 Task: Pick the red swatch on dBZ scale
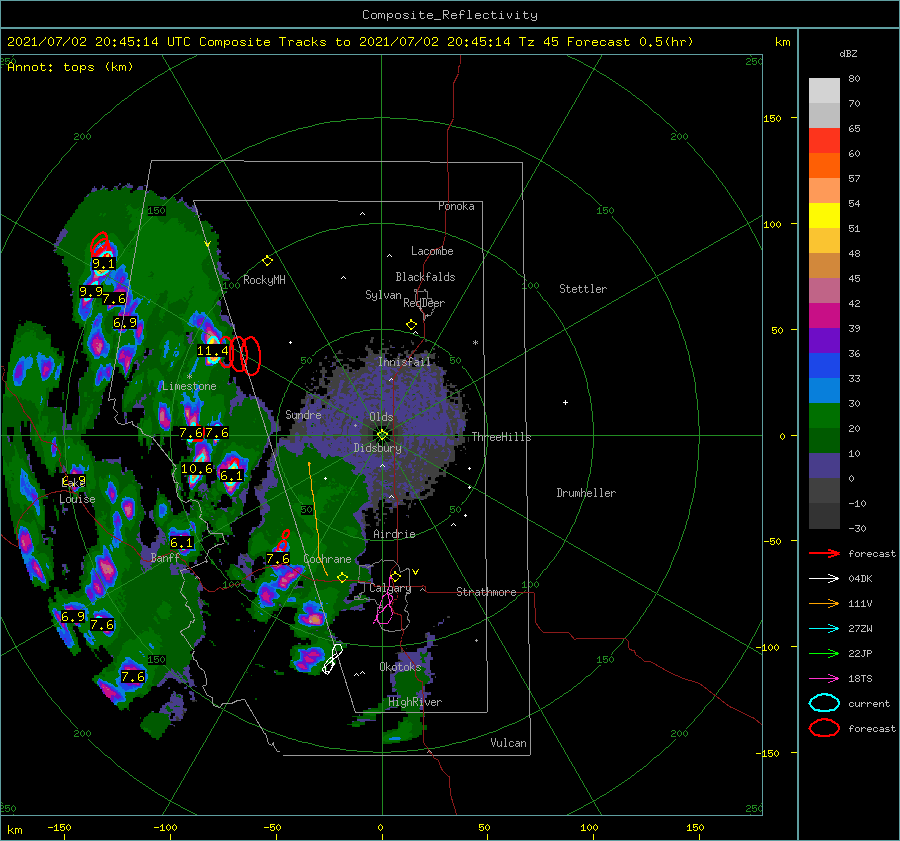point(824,141)
